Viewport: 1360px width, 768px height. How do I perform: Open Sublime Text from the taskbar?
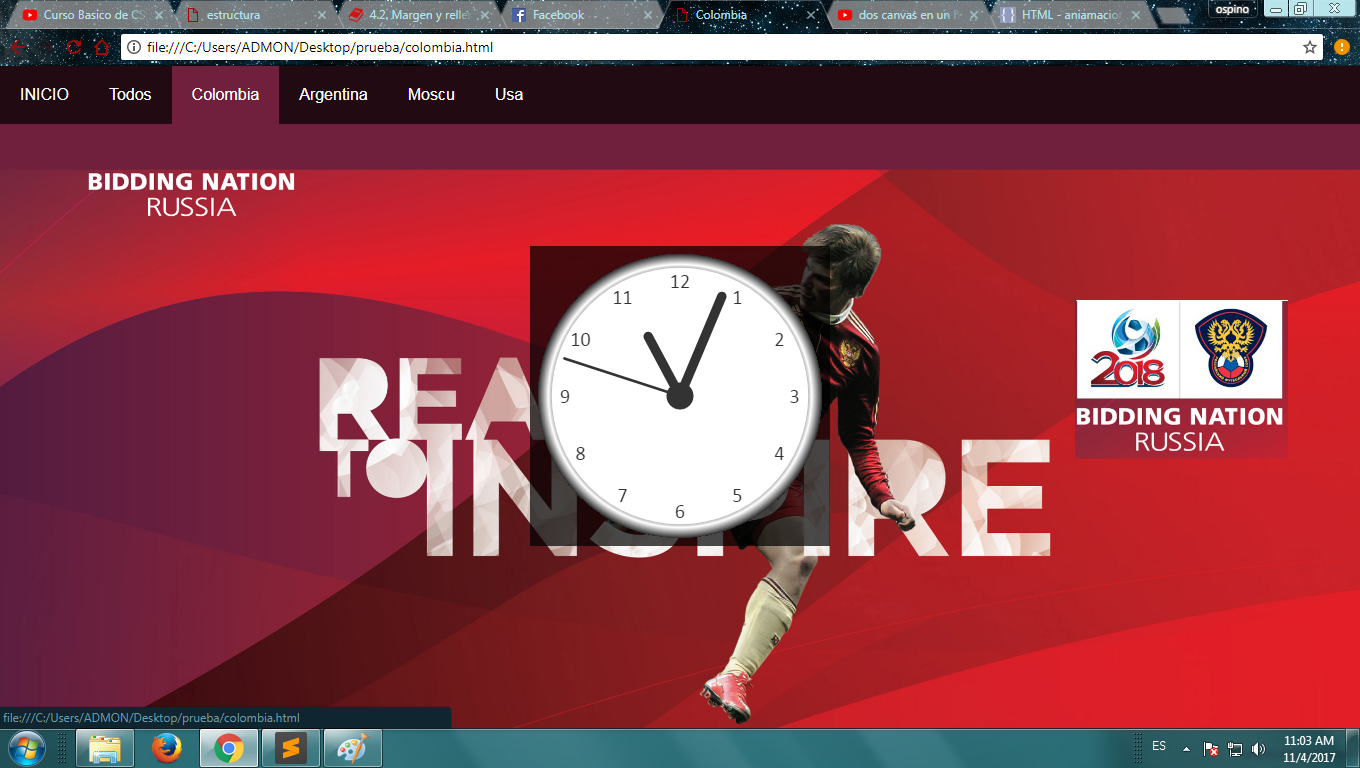(291, 748)
